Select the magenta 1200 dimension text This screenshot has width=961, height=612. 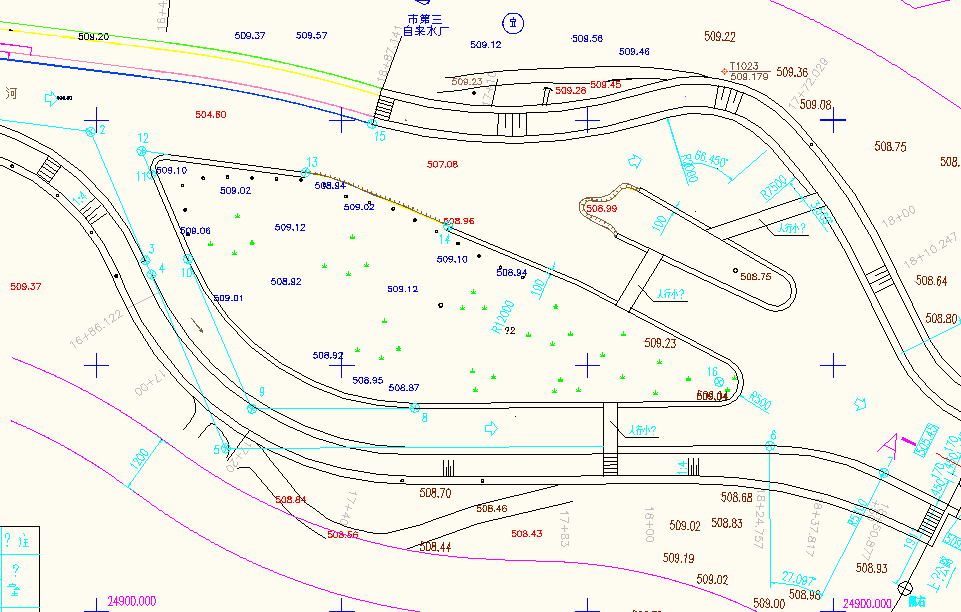pos(139,462)
